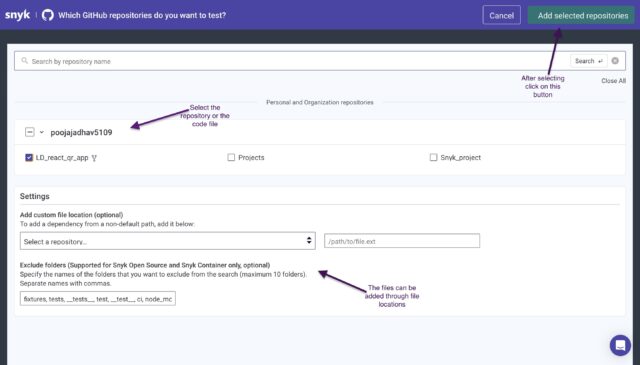This screenshot has width=640, height=365.
Task: Clear search with the round X icon
Action: tap(615, 61)
